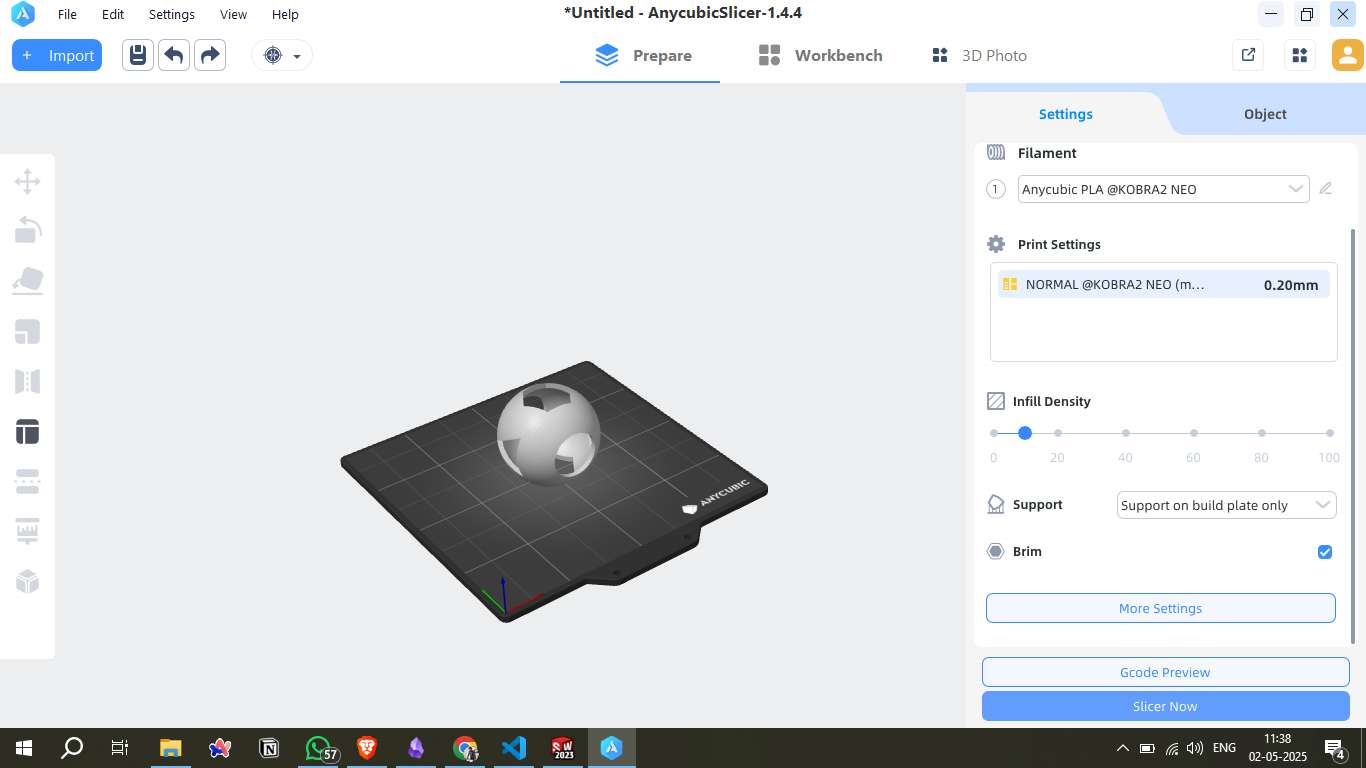The image size is (1366, 768).
Task: Open the View menu
Action: pyautogui.click(x=233, y=14)
